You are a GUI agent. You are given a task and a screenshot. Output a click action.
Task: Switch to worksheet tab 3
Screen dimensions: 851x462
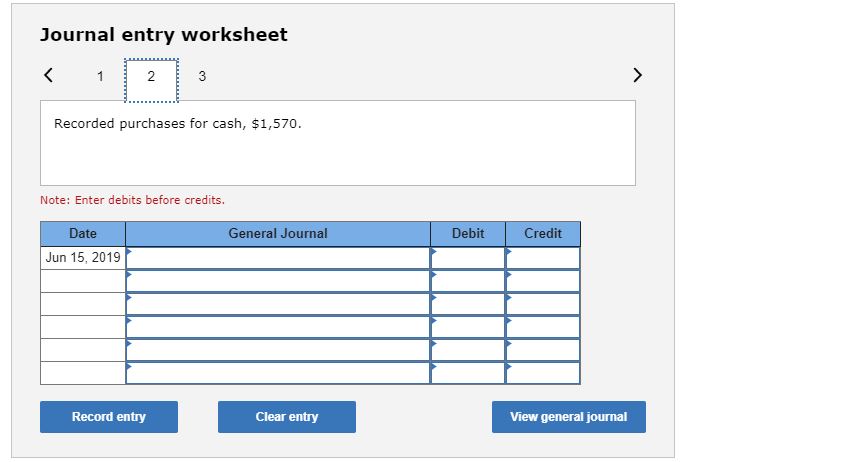[x=202, y=76]
